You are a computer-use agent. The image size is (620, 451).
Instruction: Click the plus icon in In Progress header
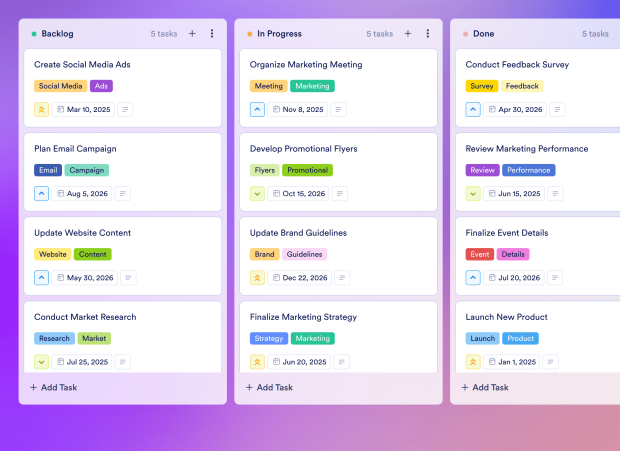(x=408, y=34)
